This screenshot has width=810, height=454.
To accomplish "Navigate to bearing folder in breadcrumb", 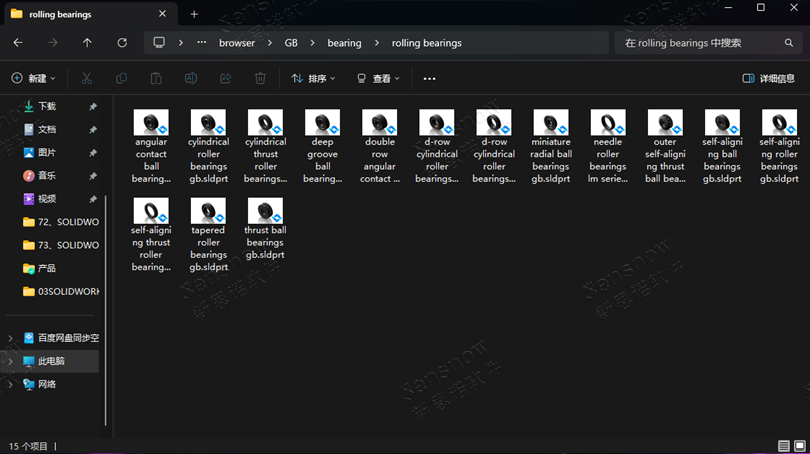I will point(344,43).
